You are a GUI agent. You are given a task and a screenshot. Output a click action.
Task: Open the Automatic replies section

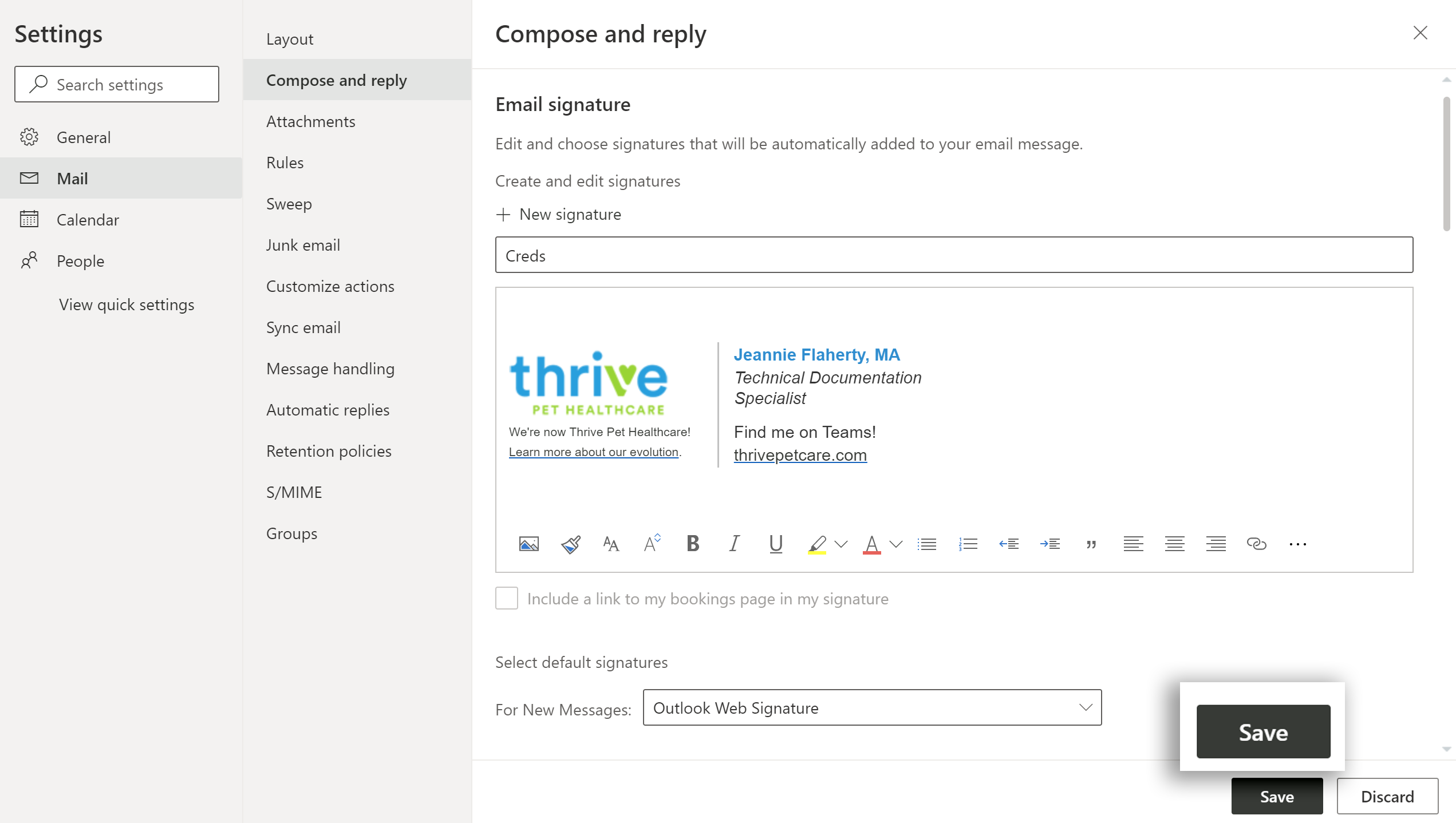(x=327, y=410)
